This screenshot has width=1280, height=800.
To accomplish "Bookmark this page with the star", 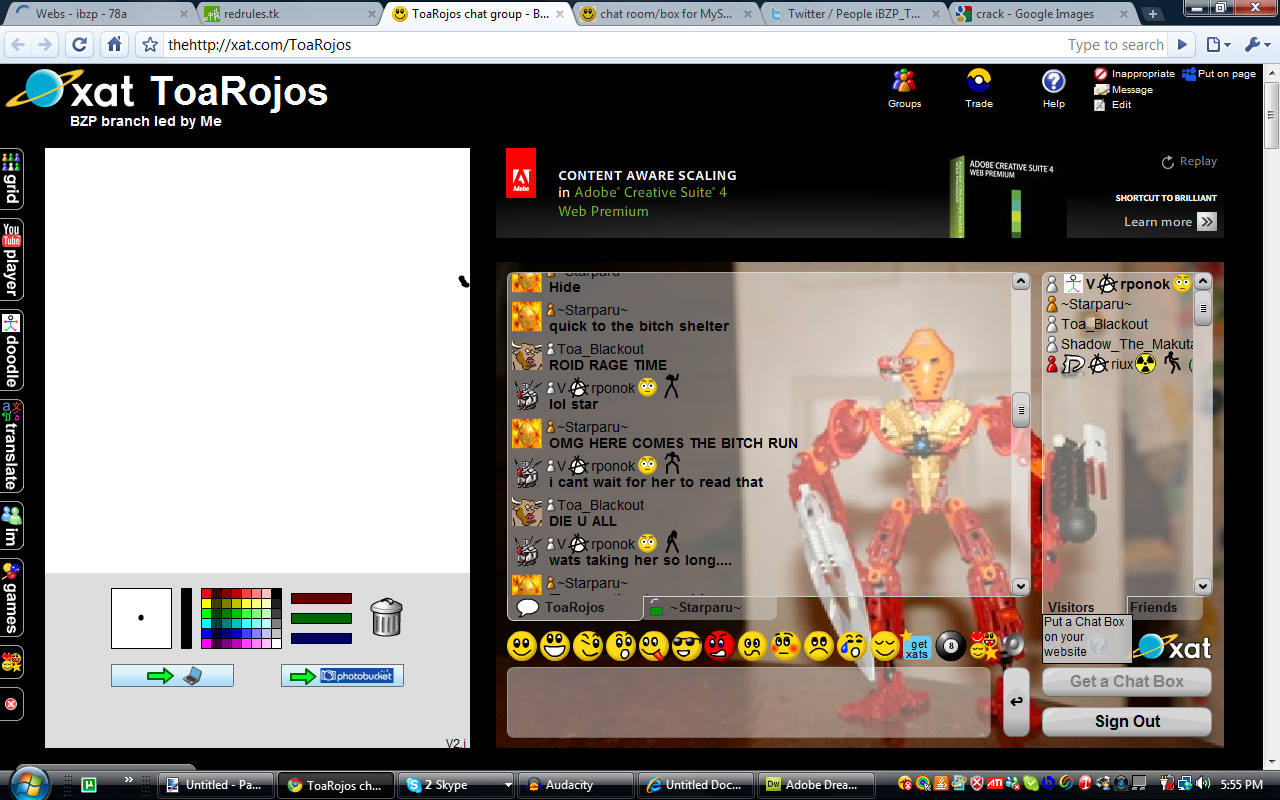I will [x=150, y=45].
